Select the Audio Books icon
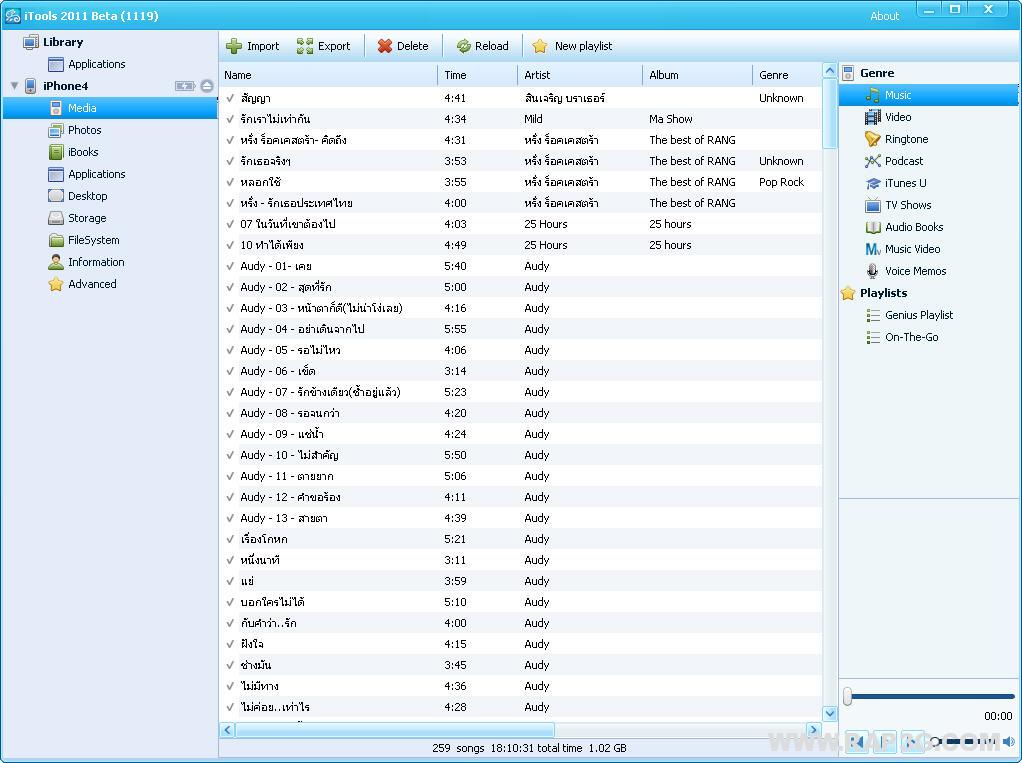The width and height of the screenshot is (1022, 763). pos(873,227)
